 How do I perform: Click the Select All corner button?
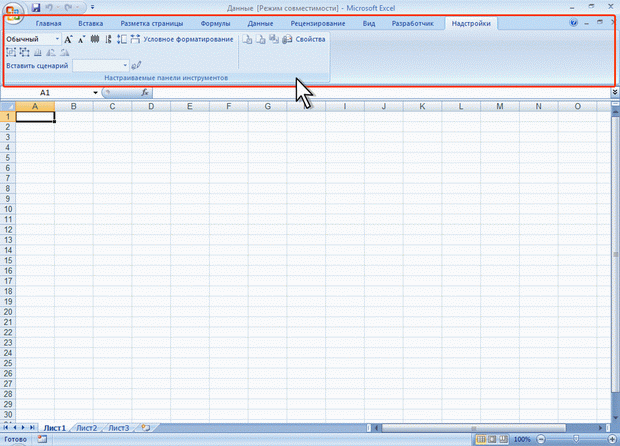(8, 106)
